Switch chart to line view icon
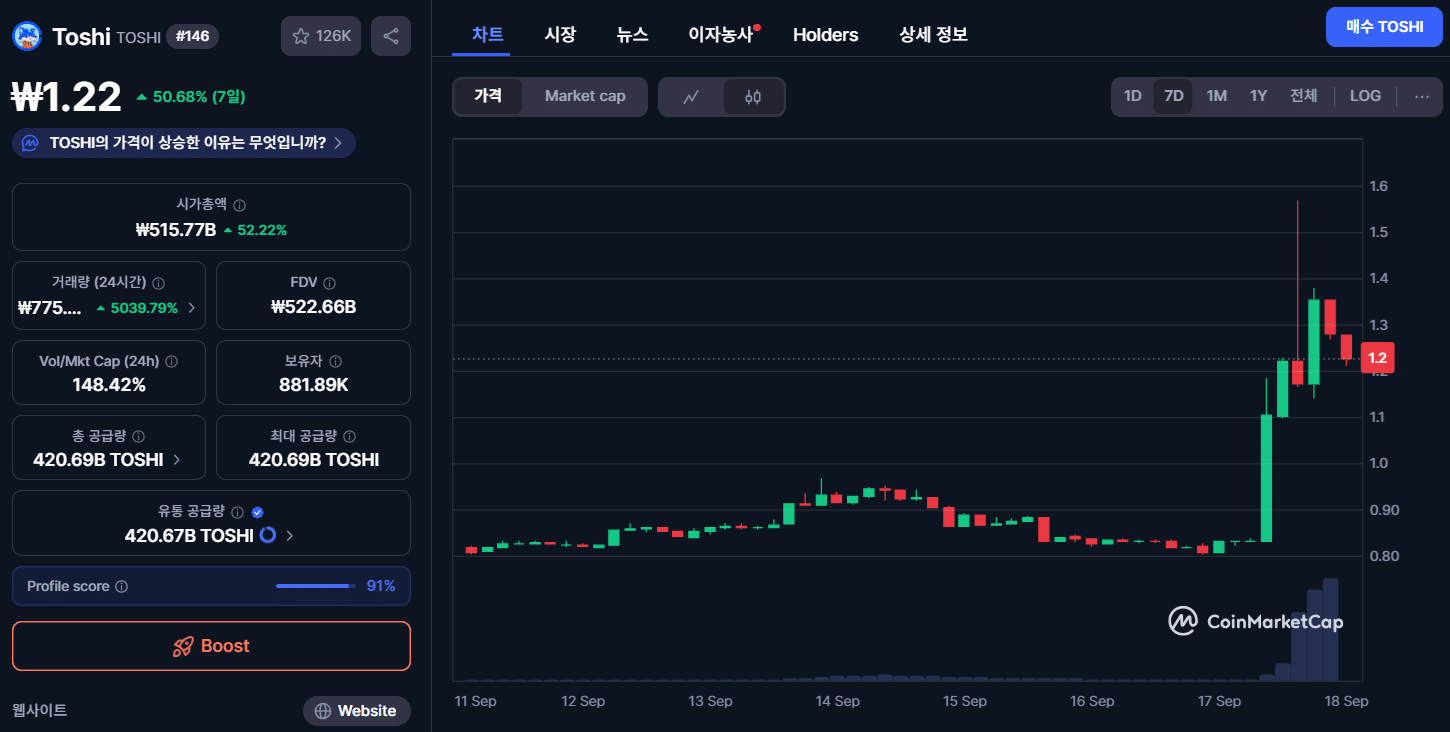The width and height of the screenshot is (1450, 732). (691, 97)
